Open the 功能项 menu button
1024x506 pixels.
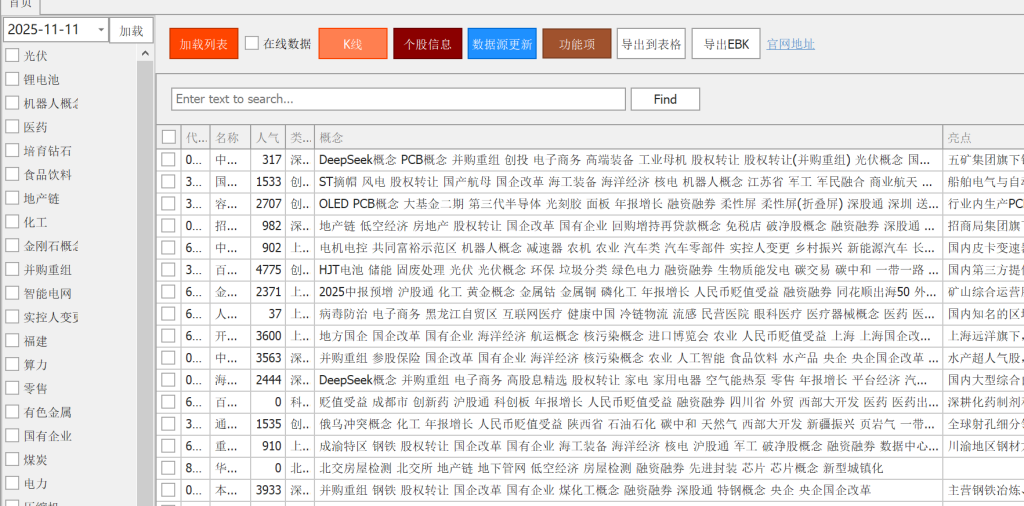(577, 44)
